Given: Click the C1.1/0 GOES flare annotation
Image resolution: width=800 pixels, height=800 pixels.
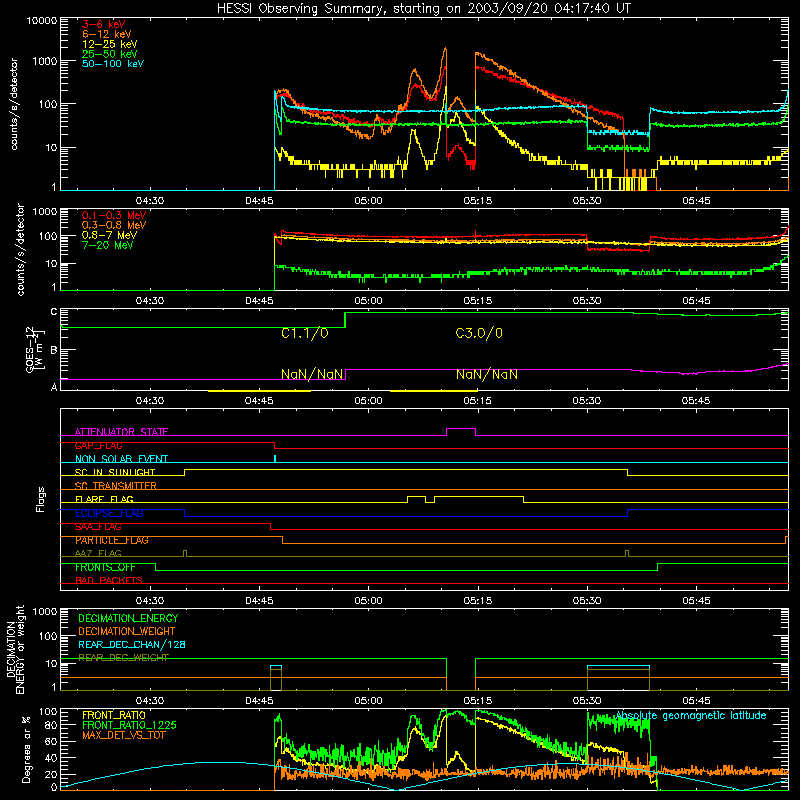Looking at the screenshot, I should (x=305, y=334).
